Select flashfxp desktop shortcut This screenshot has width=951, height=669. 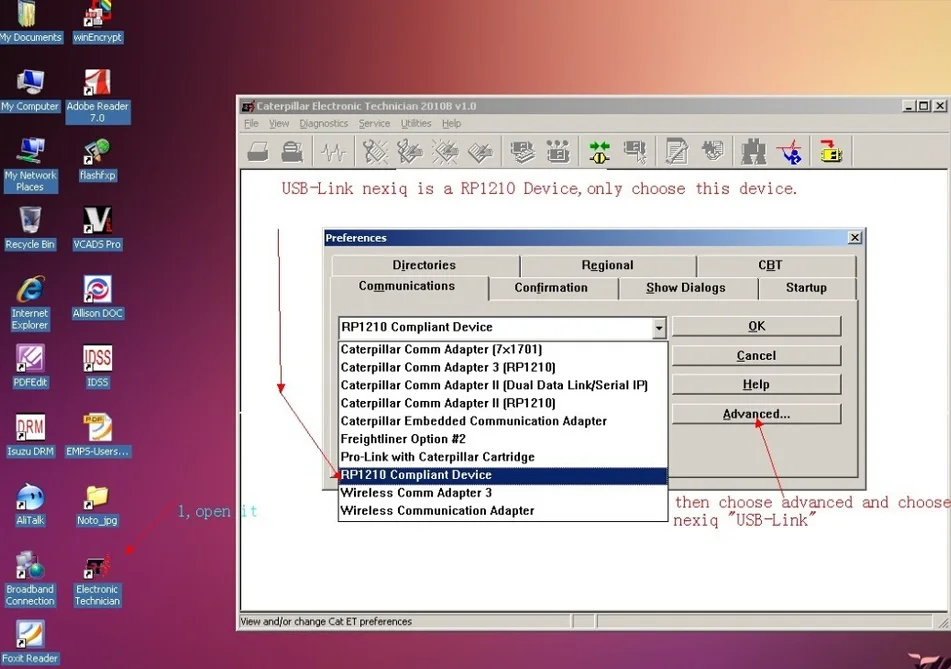(x=98, y=160)
